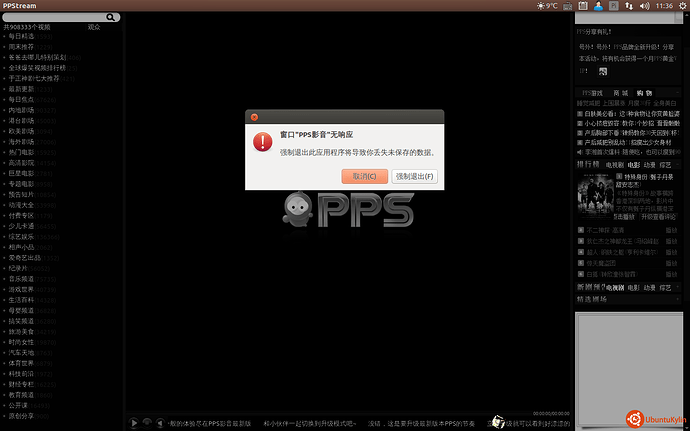Open the 原创分享 category
This screenshot has width=690, height=431.
point(21,416)
